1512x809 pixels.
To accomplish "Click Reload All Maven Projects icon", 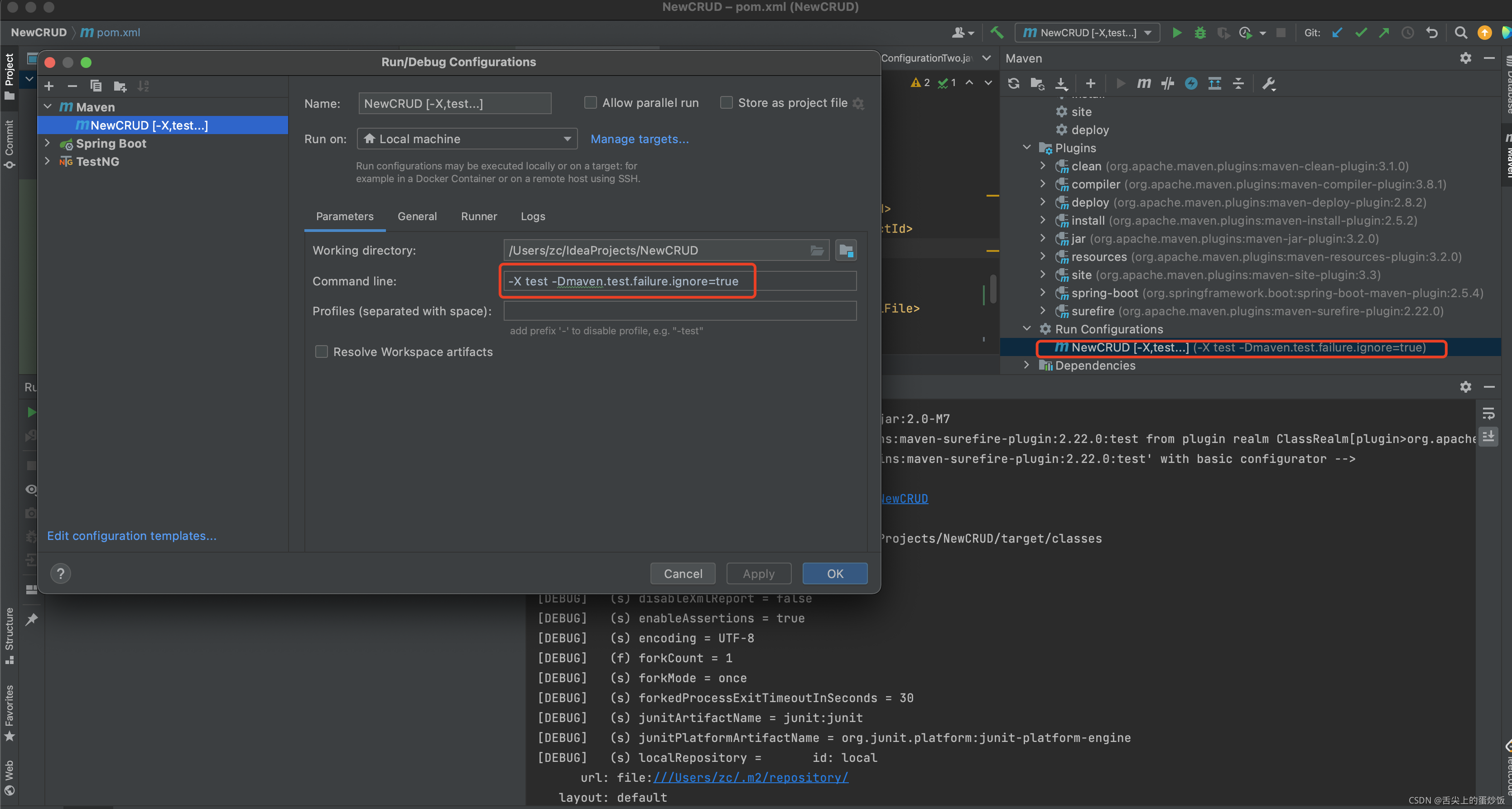I will 1014,83.
